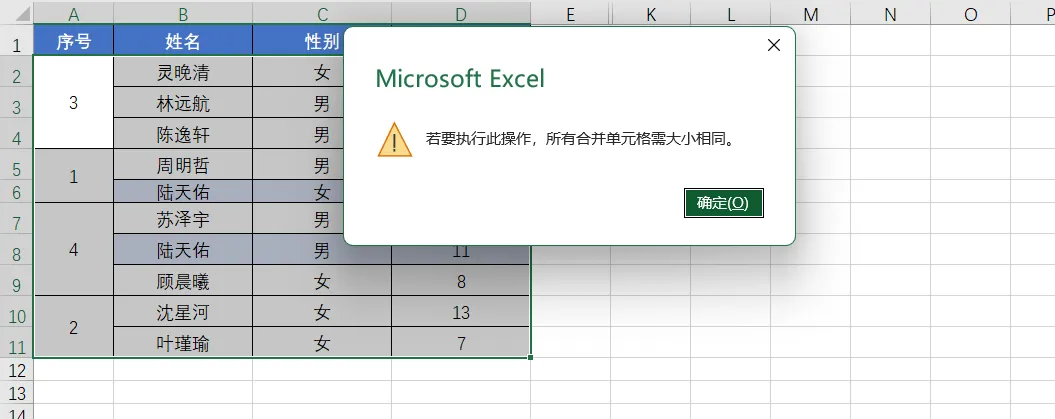Click column D cell with value 11

461,255
